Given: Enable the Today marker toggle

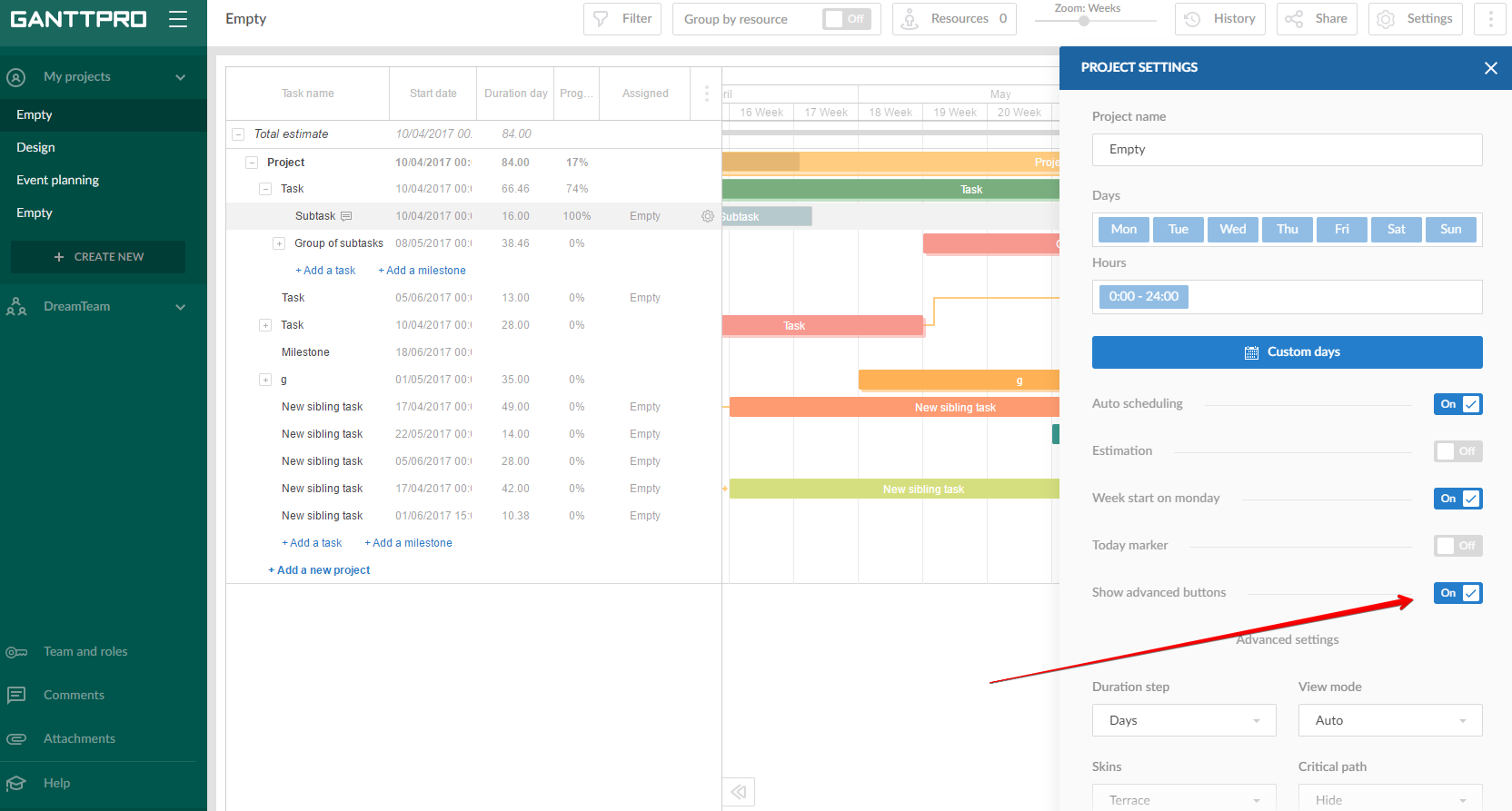Looking at the screenshot, I should click(1457, 546).
